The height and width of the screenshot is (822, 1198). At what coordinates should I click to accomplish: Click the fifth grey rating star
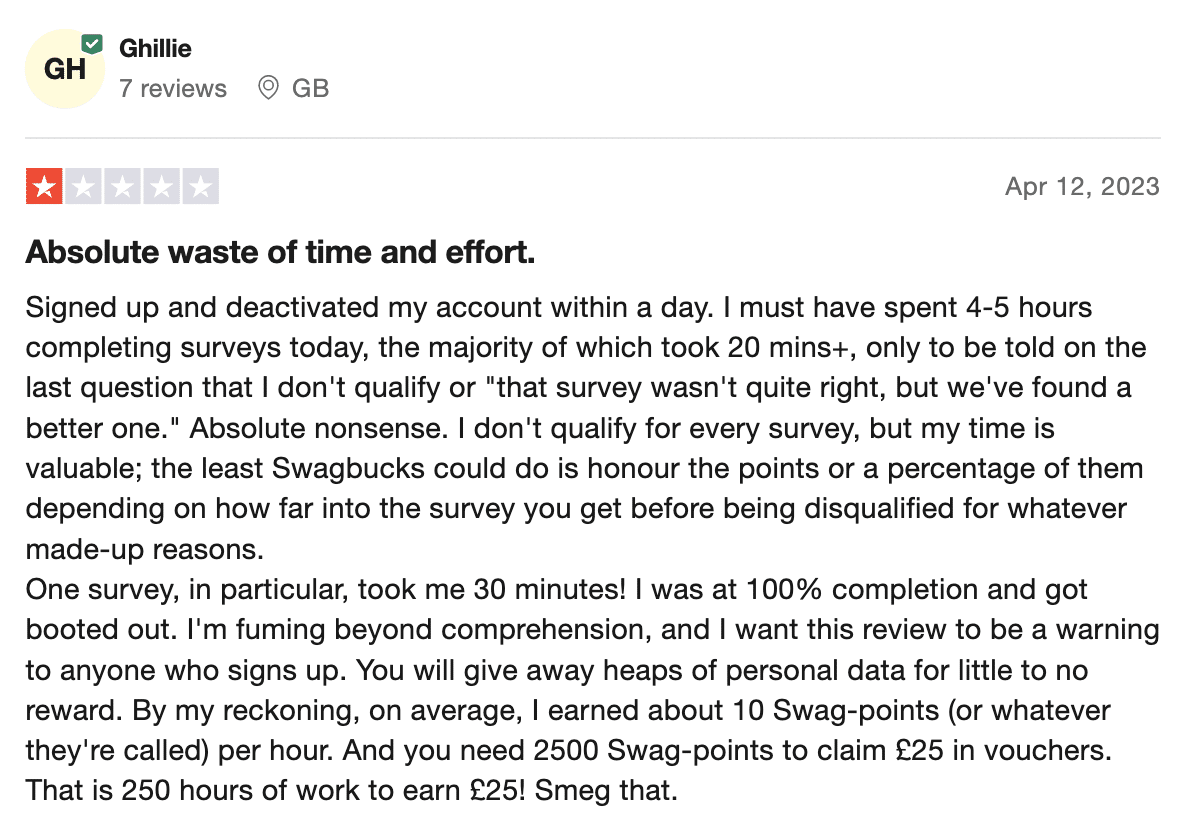point(200,186)
